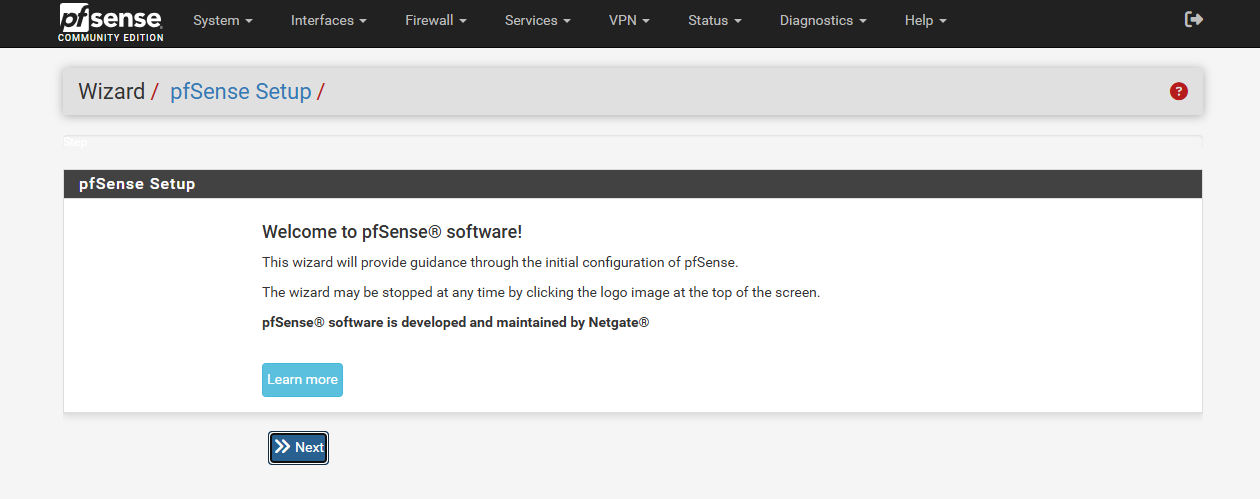Click the Netgate maintained-by bold text

(x=456, y=323)
